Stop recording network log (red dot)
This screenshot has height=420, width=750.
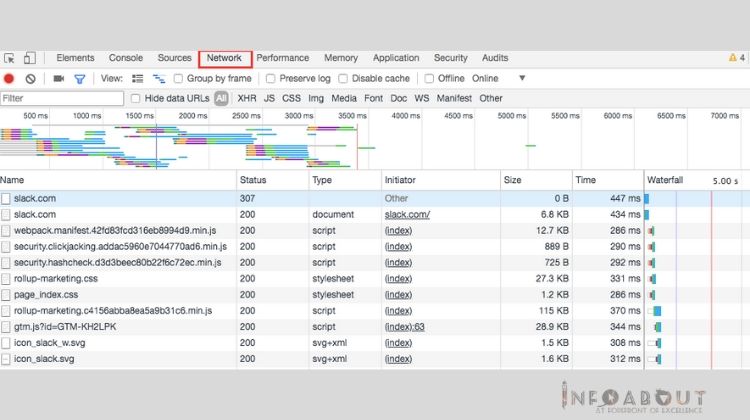click(9, 78)
